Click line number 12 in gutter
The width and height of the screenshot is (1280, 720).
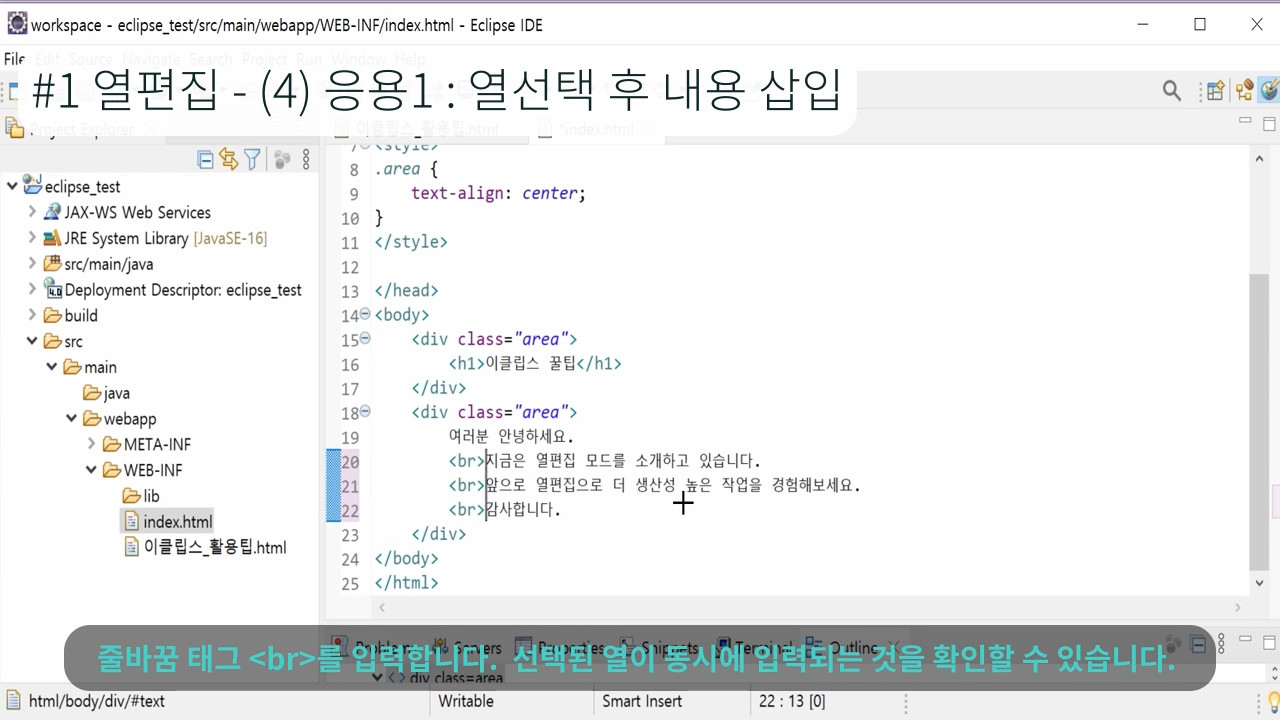click(350, 267)
